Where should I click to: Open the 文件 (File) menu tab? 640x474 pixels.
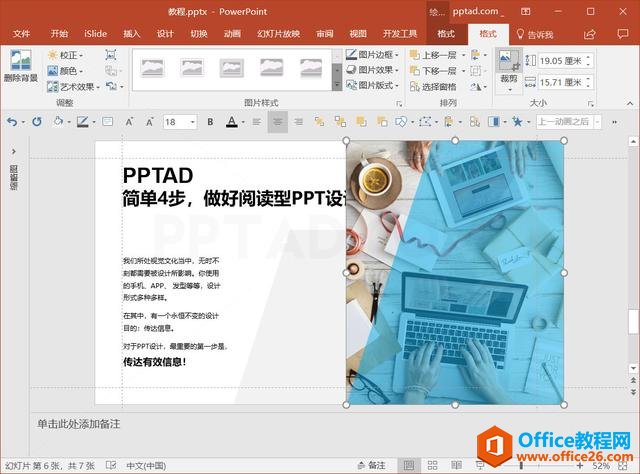pos(21,34)
